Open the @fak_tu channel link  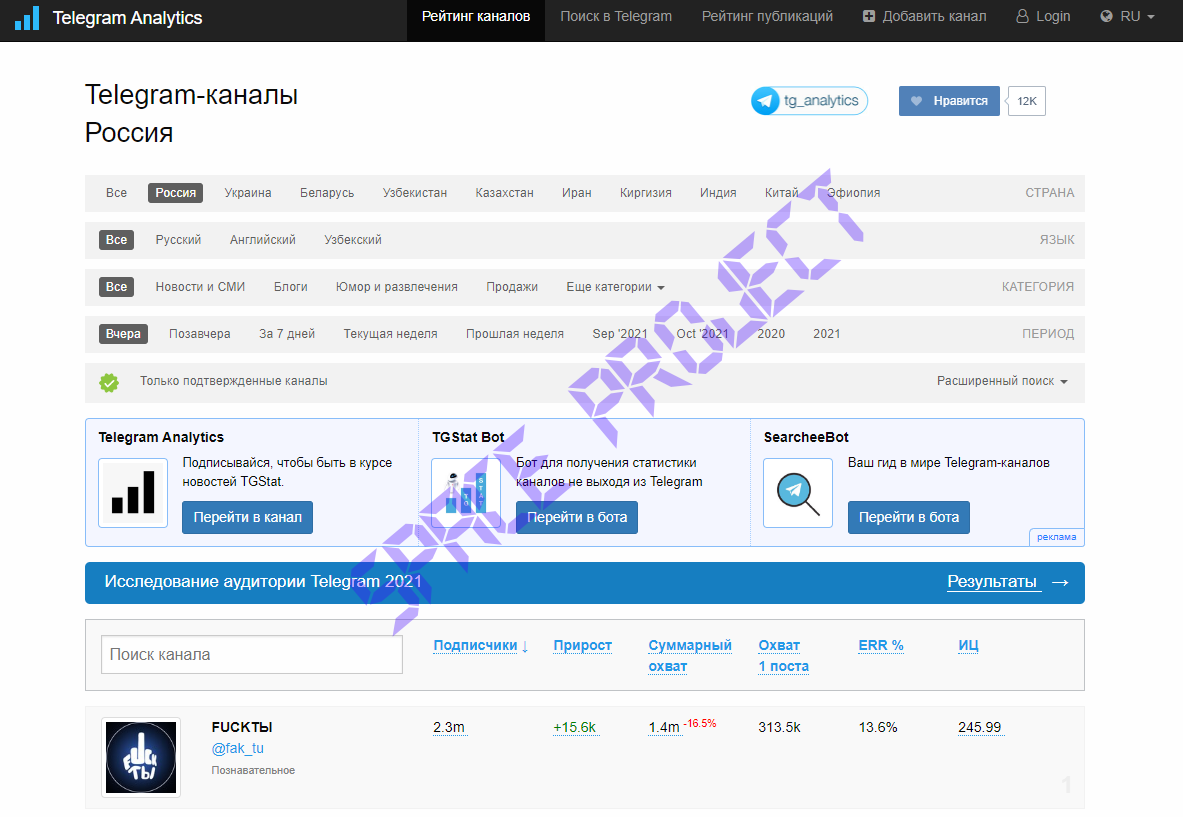tap(238, 748)
